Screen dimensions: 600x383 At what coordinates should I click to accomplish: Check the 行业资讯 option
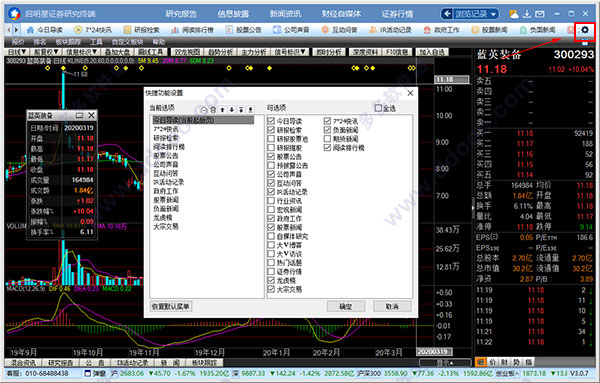click(x=271, y=201)
